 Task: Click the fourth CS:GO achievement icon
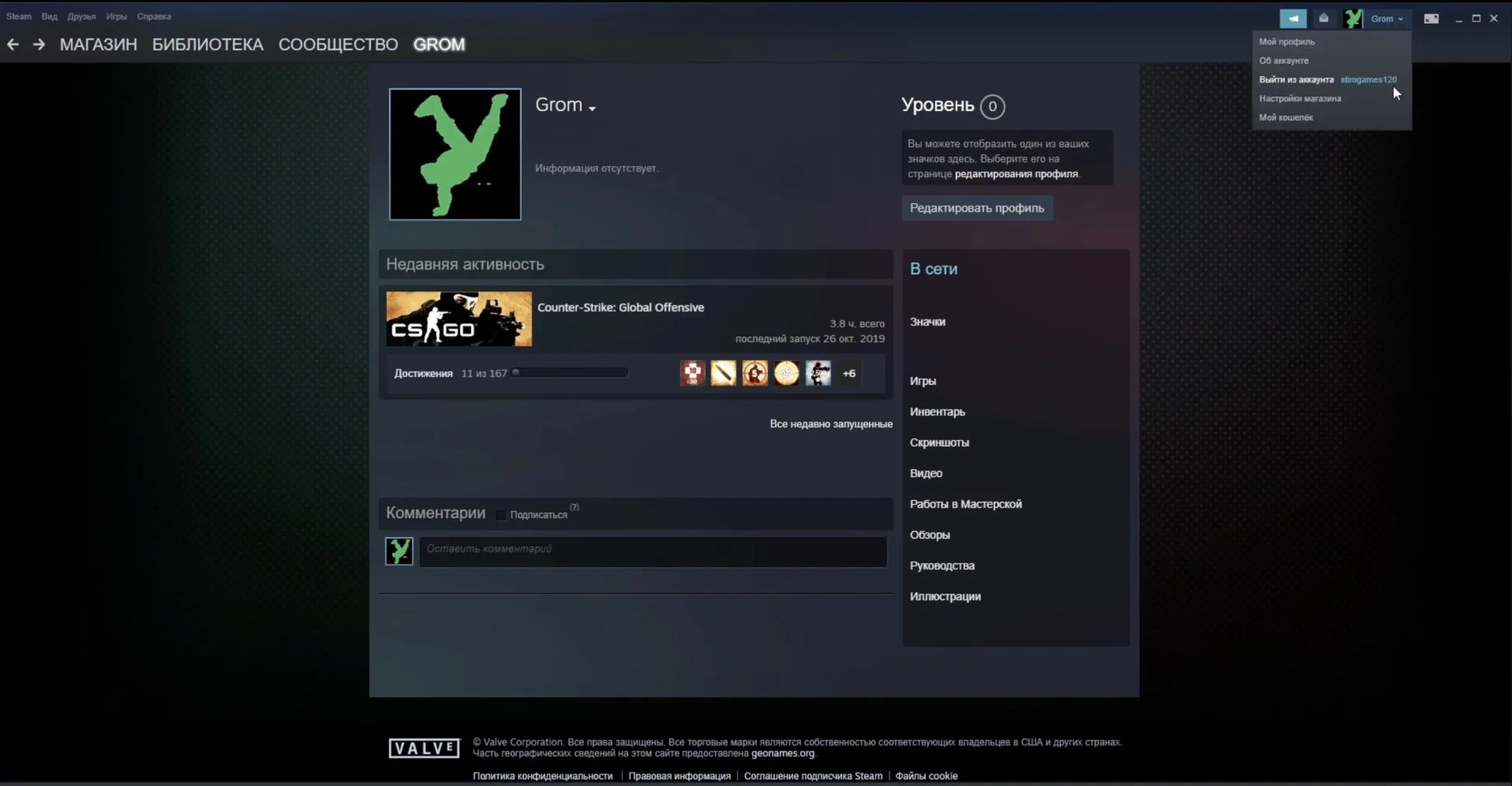[787, 373]
